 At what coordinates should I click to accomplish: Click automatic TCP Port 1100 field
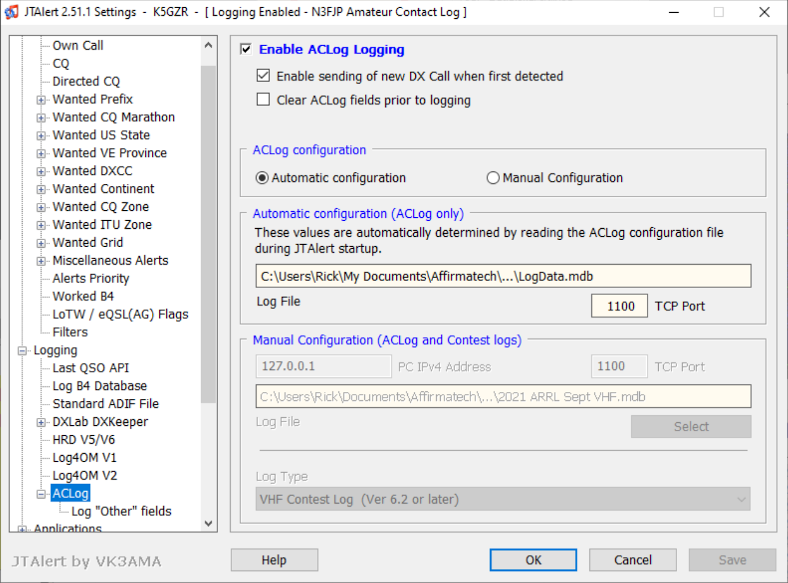click(619, 306)
